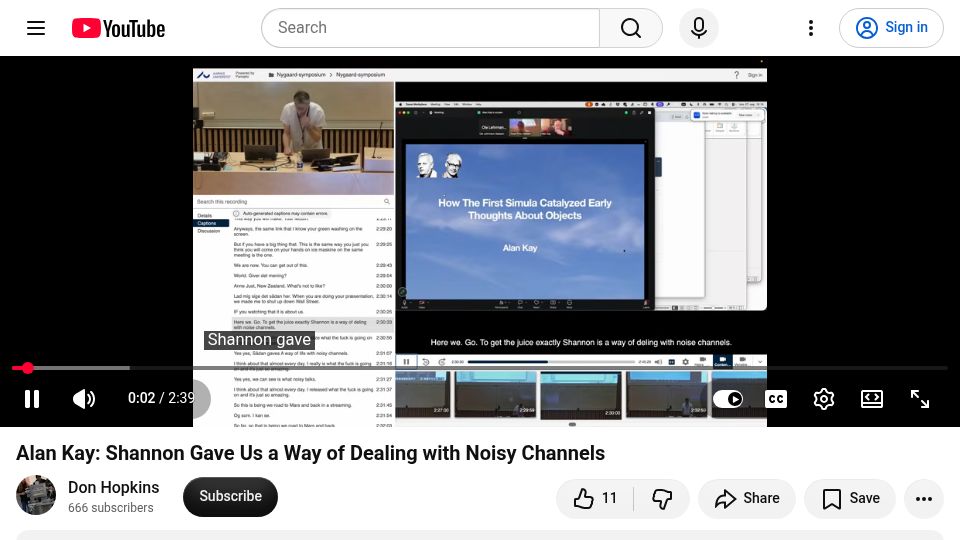The width and height of the screenshot is (960, 540).
Task: Click the Shannon gave caption overlay
Action: pos(259,340)
